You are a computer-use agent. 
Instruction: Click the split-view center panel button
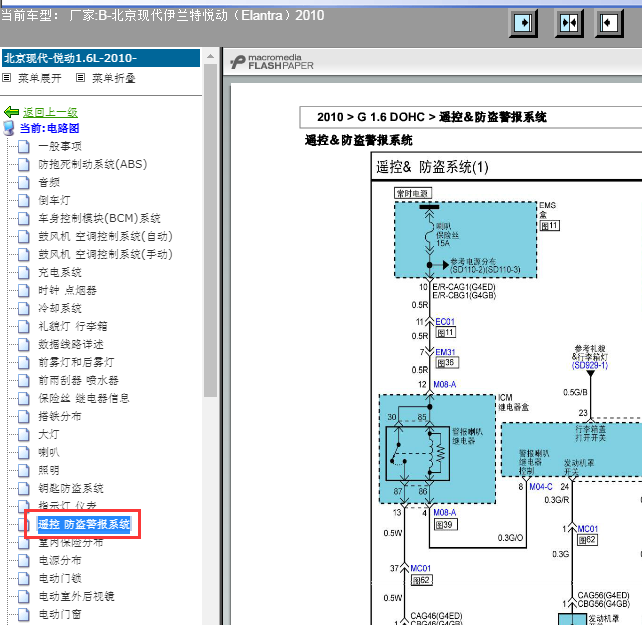pyautogui.click(x=569, y=23)
